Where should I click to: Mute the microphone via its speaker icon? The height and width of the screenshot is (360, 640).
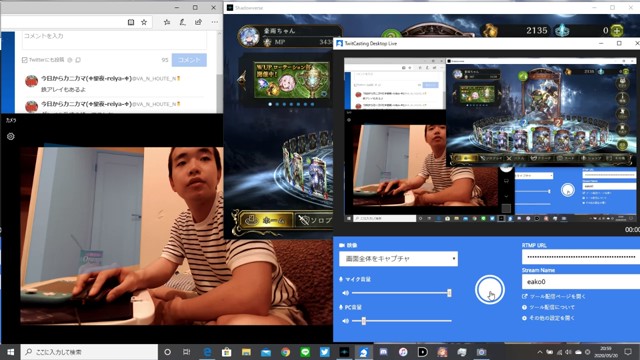click(x=345, y=293)
